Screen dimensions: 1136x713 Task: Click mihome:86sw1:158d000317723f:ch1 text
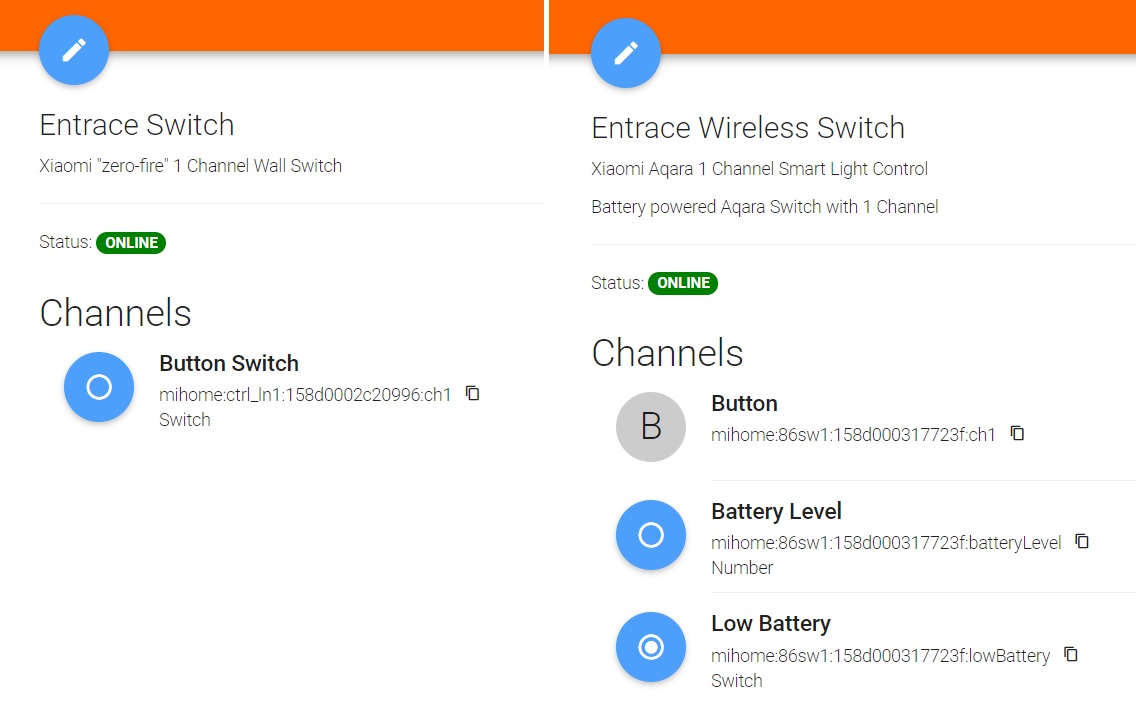pyautogui.click(x=853, y=435)
